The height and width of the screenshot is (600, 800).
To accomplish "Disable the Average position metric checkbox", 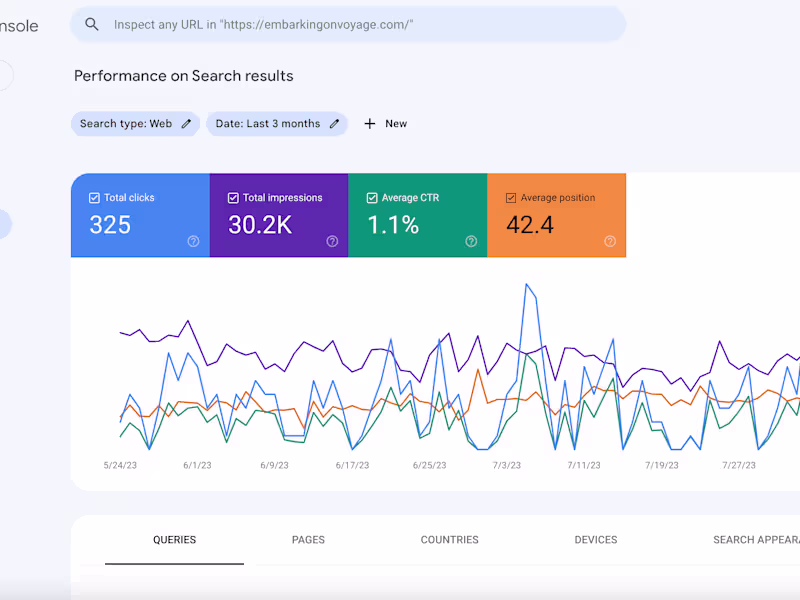I will point(510,197).
